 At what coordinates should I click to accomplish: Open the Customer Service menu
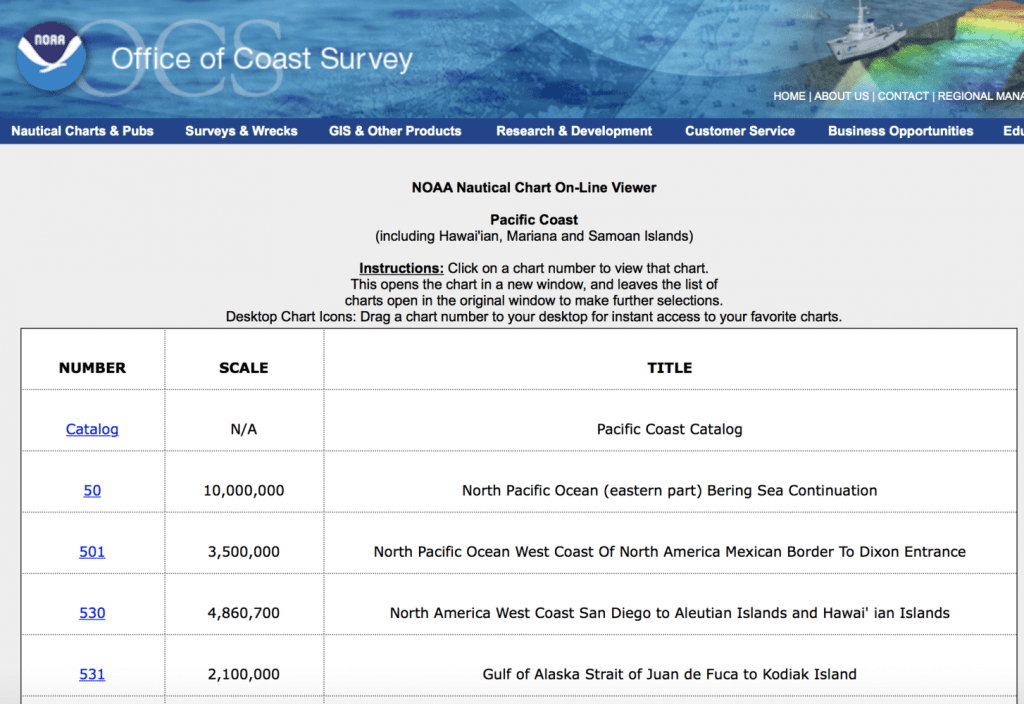(x=739, y=131)
